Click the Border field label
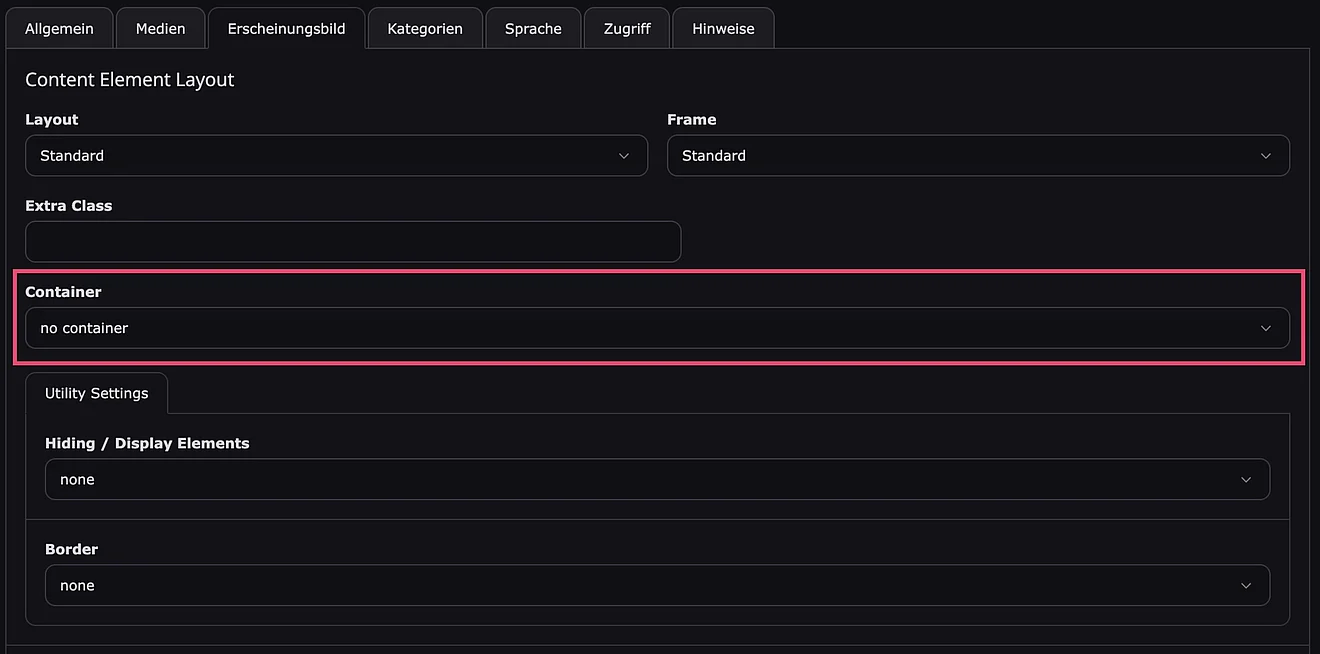 coord(72,549)
